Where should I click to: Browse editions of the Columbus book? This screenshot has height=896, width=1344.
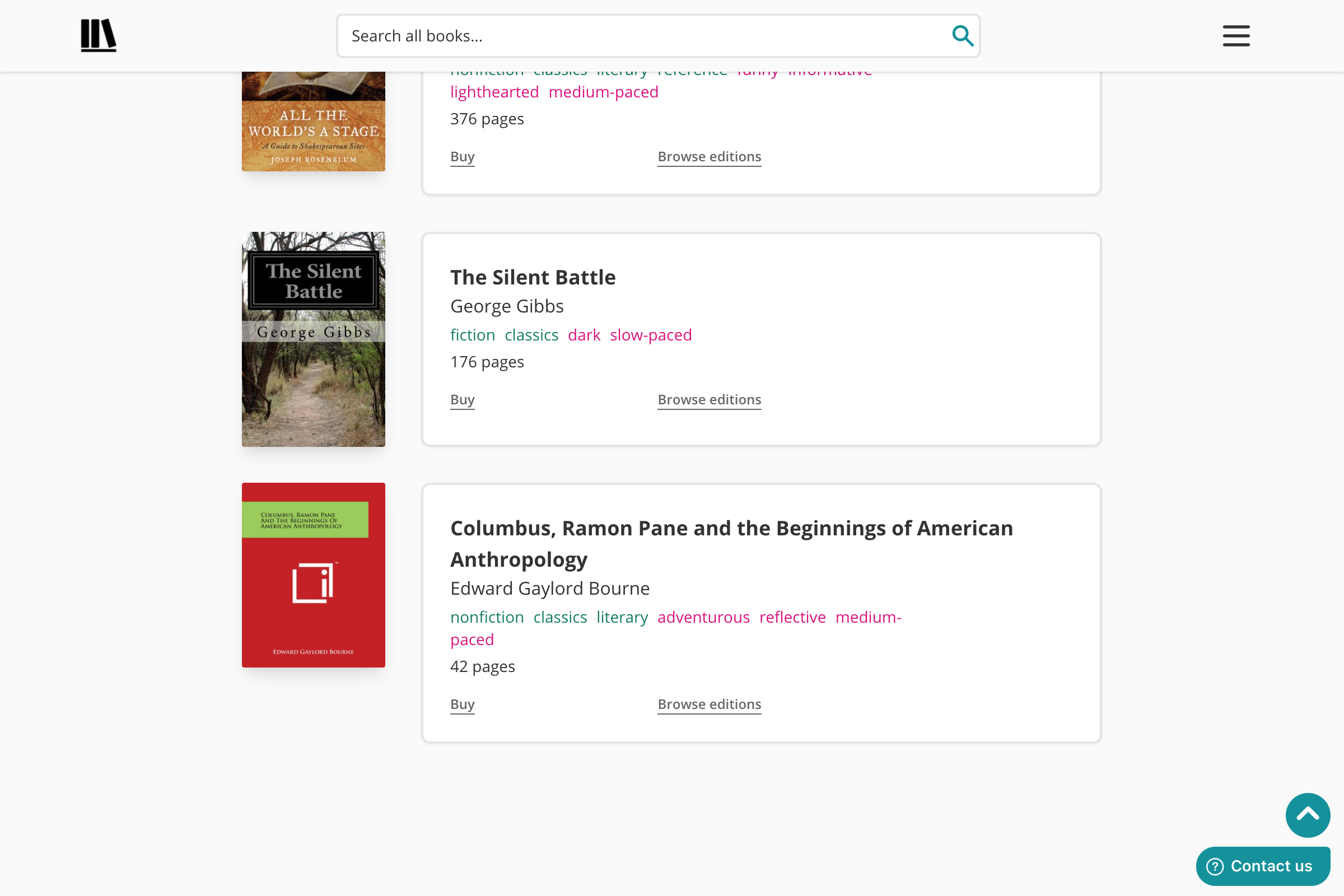(709, 704)
